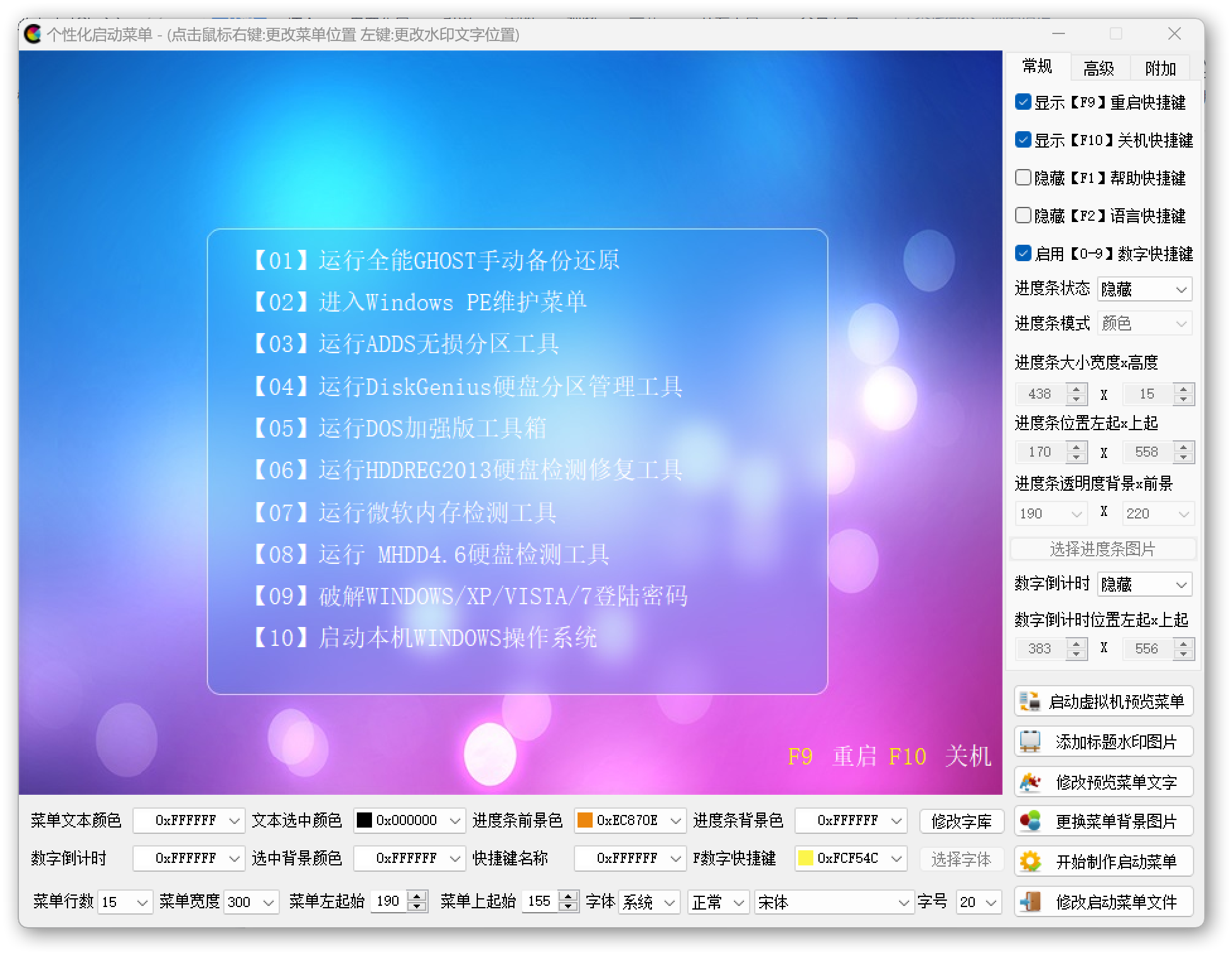Click the F9 重启 F10 关机 watermark text

click(889, 756)
